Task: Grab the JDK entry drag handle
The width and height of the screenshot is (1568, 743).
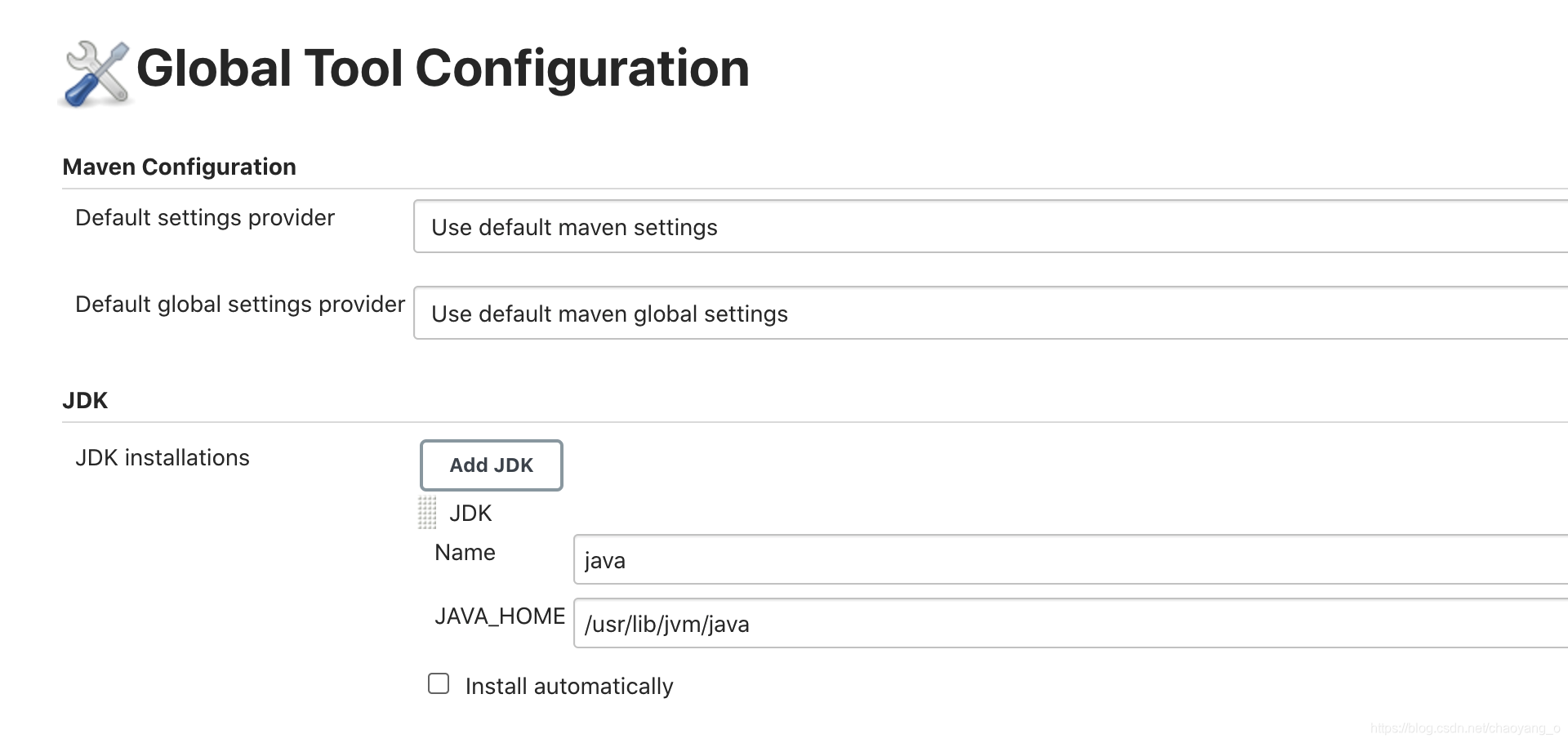Action: click(427, 513)
